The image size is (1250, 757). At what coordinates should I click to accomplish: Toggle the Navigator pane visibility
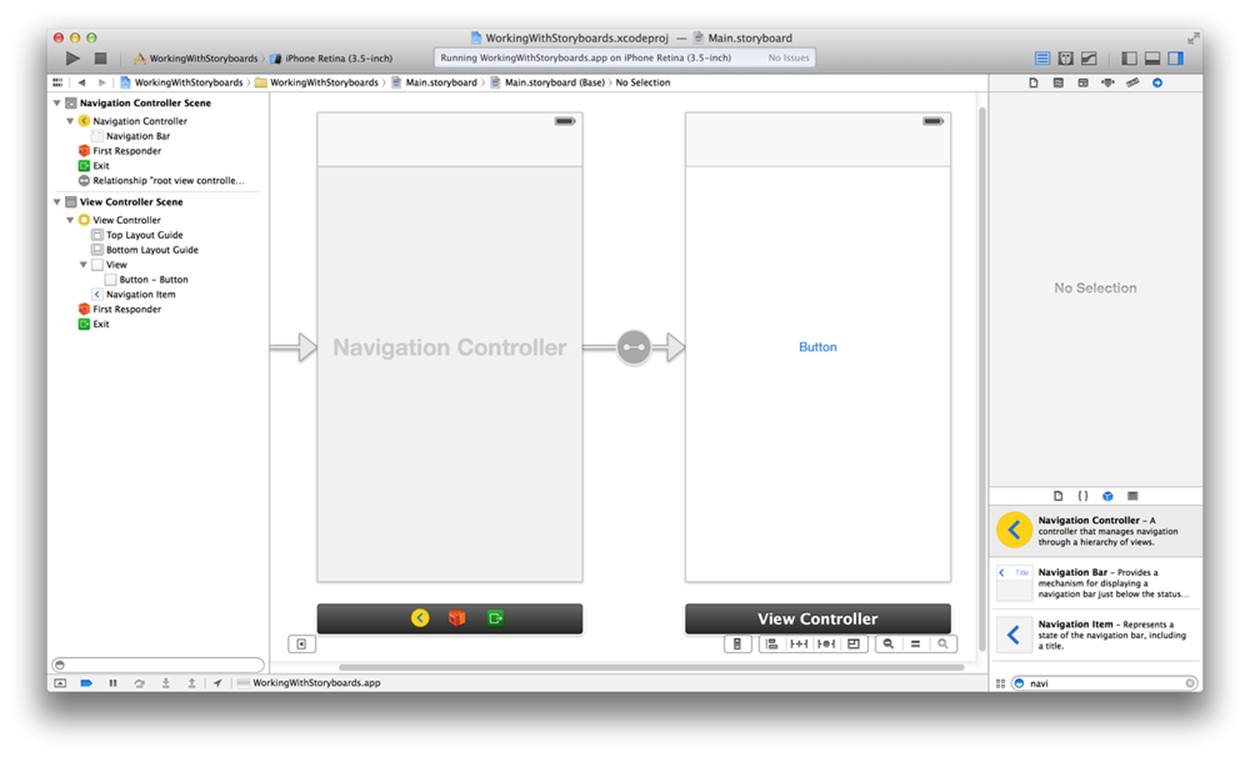(1130, 59)
